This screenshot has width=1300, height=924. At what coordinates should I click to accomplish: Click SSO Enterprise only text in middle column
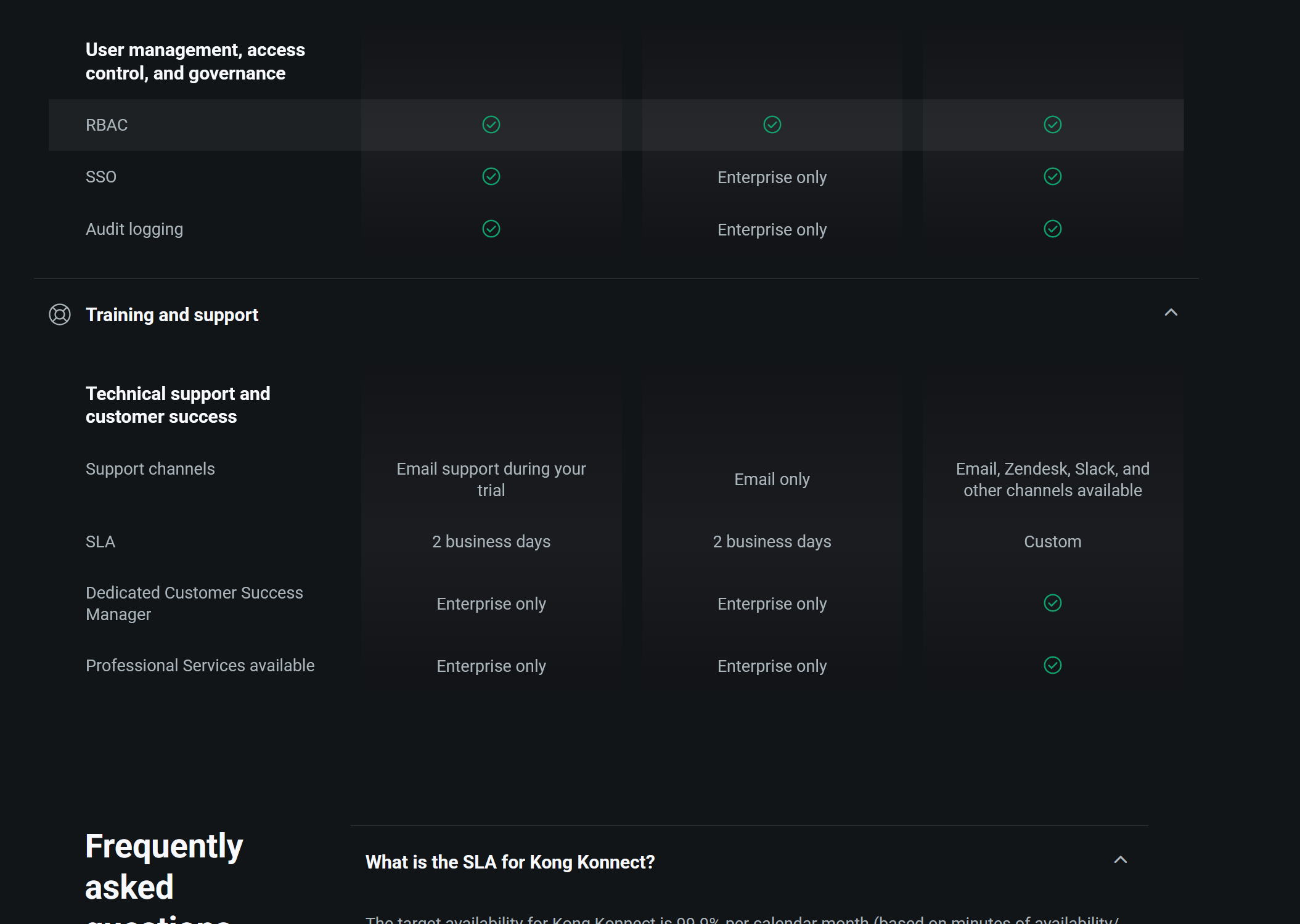[772, 178]
